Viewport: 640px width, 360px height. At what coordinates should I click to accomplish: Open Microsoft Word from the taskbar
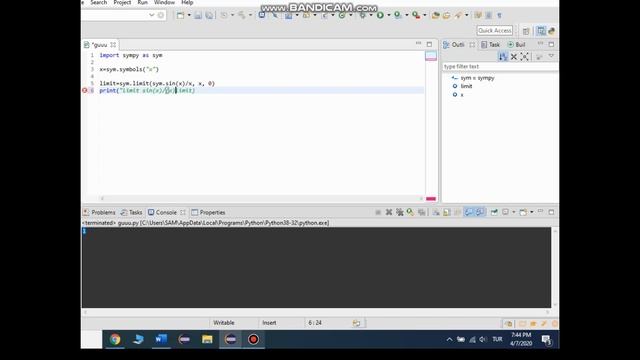pos(161,339)
